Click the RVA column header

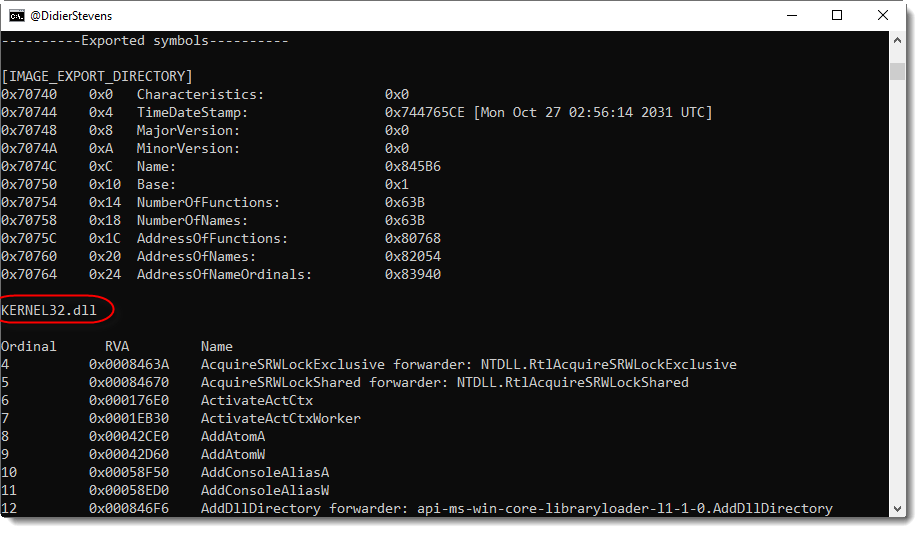(x=117, y=346)
